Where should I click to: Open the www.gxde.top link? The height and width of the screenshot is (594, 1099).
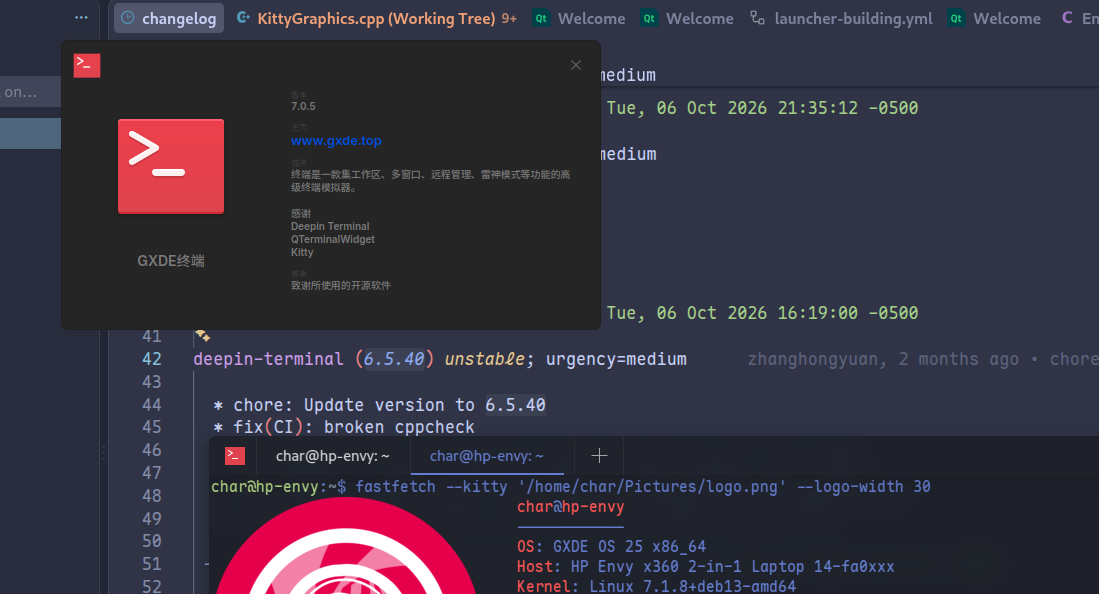pos(336,140)
